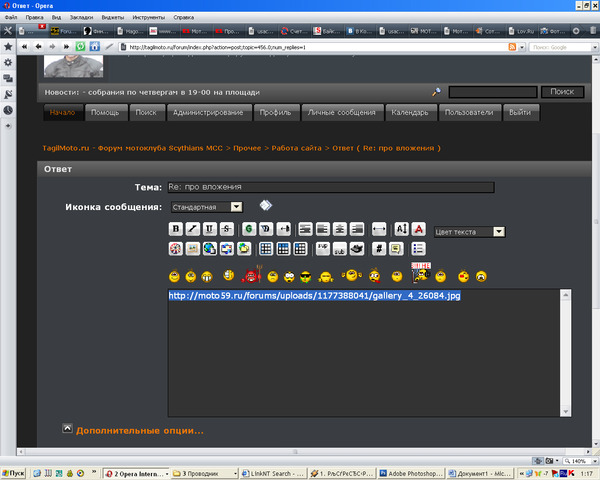
Task: Insert quote bubble icon
Action: click(x=396, y=249)
